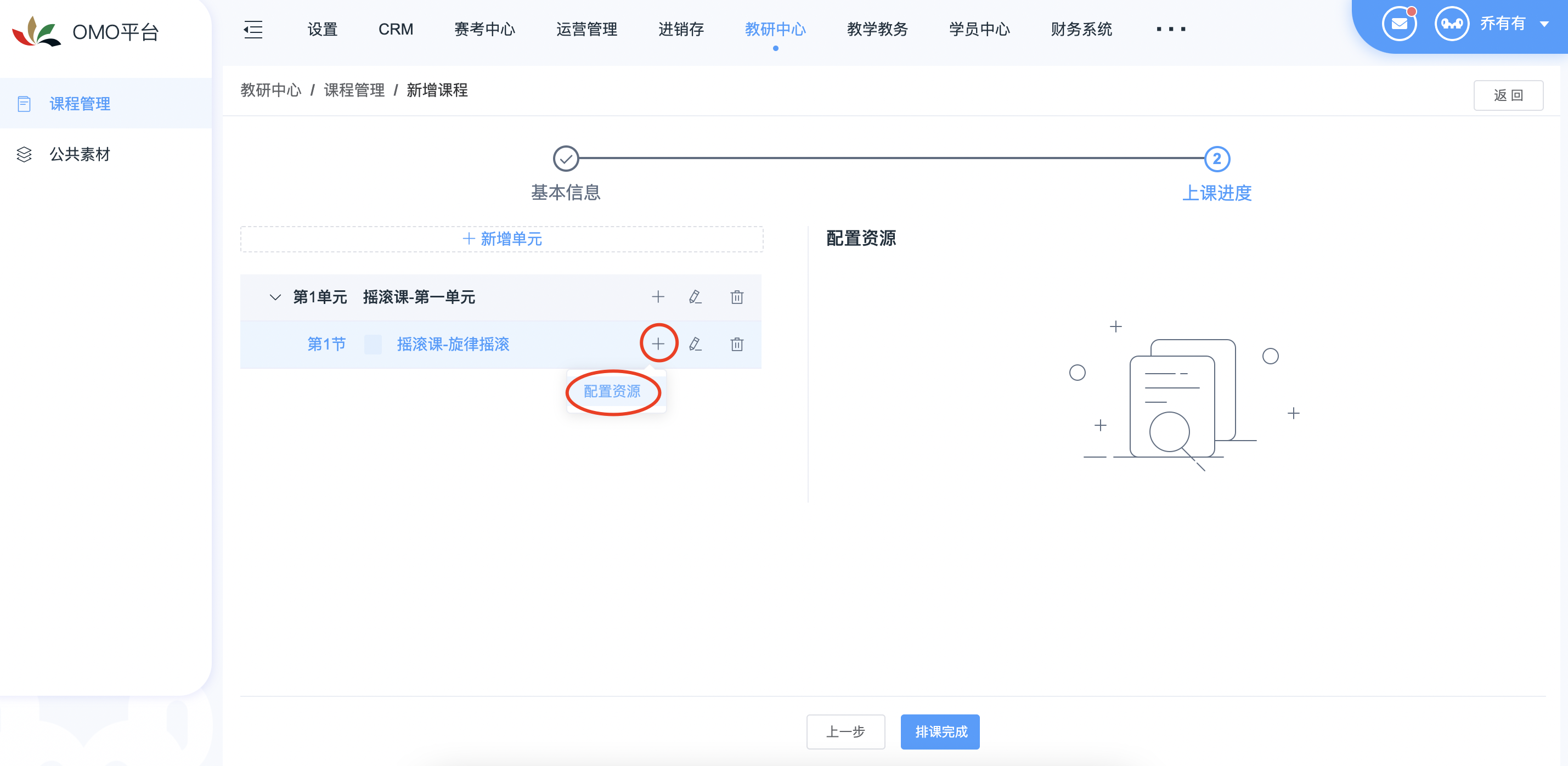Edit 第1单元 with the pencil icon
Image resolution: width=1568 pixels, height=766 pixels.
click(x=695, y=296)
